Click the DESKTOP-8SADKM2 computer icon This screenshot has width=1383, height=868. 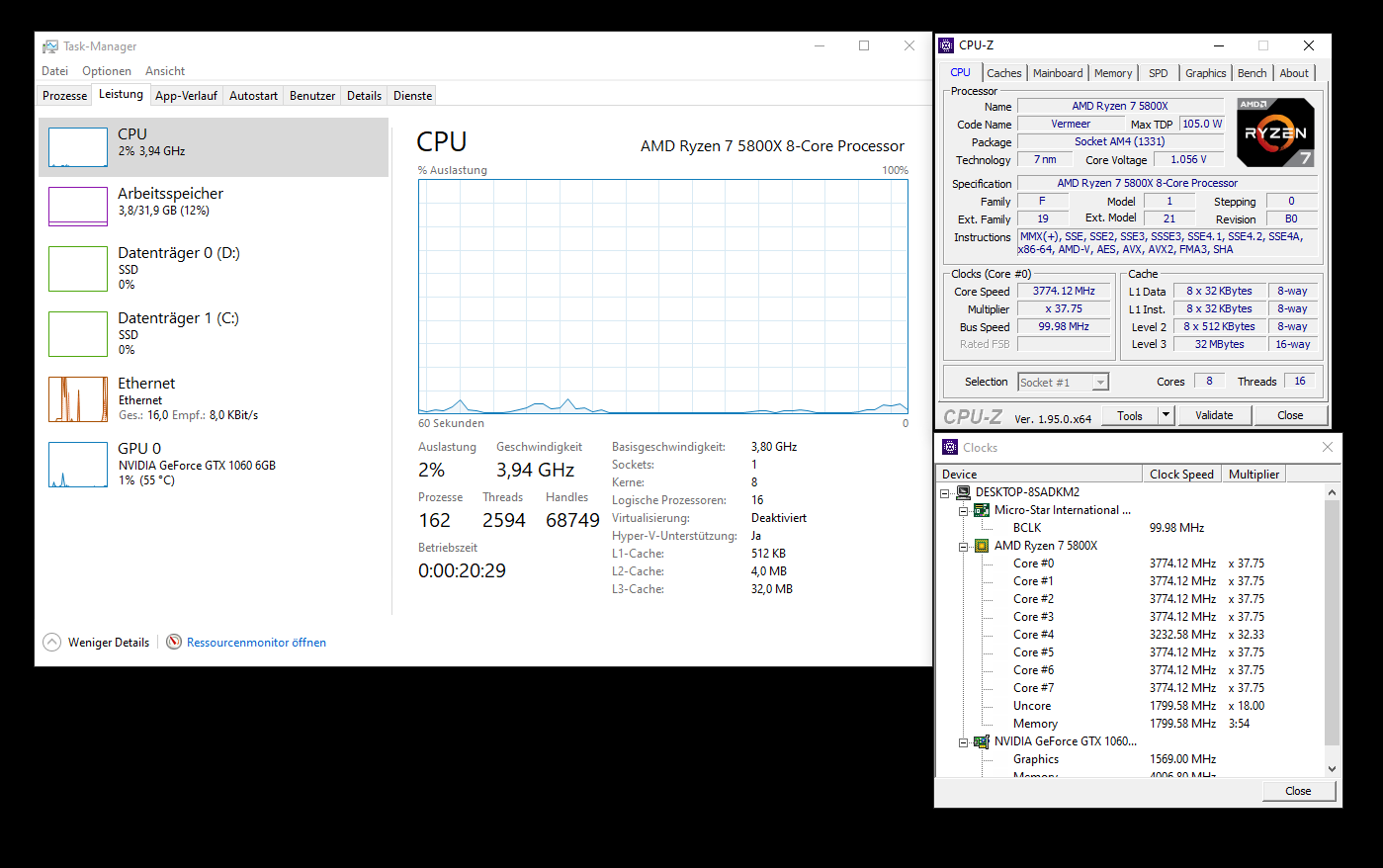(x=963, y=492)
